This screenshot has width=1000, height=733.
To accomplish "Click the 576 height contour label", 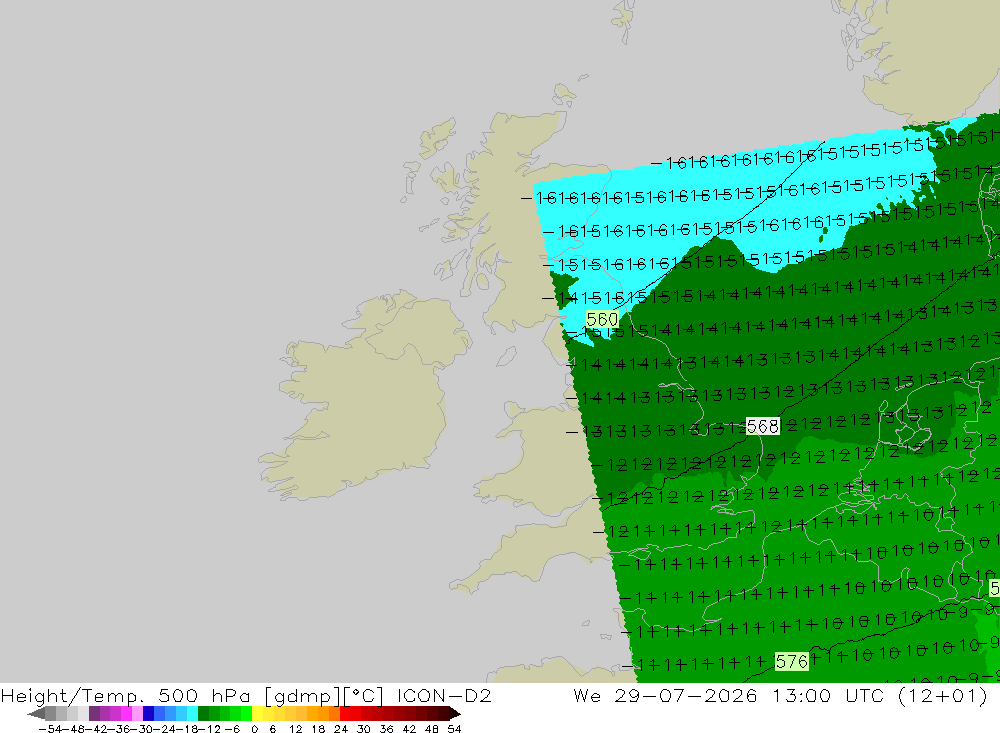I will (x=791, y=662).
